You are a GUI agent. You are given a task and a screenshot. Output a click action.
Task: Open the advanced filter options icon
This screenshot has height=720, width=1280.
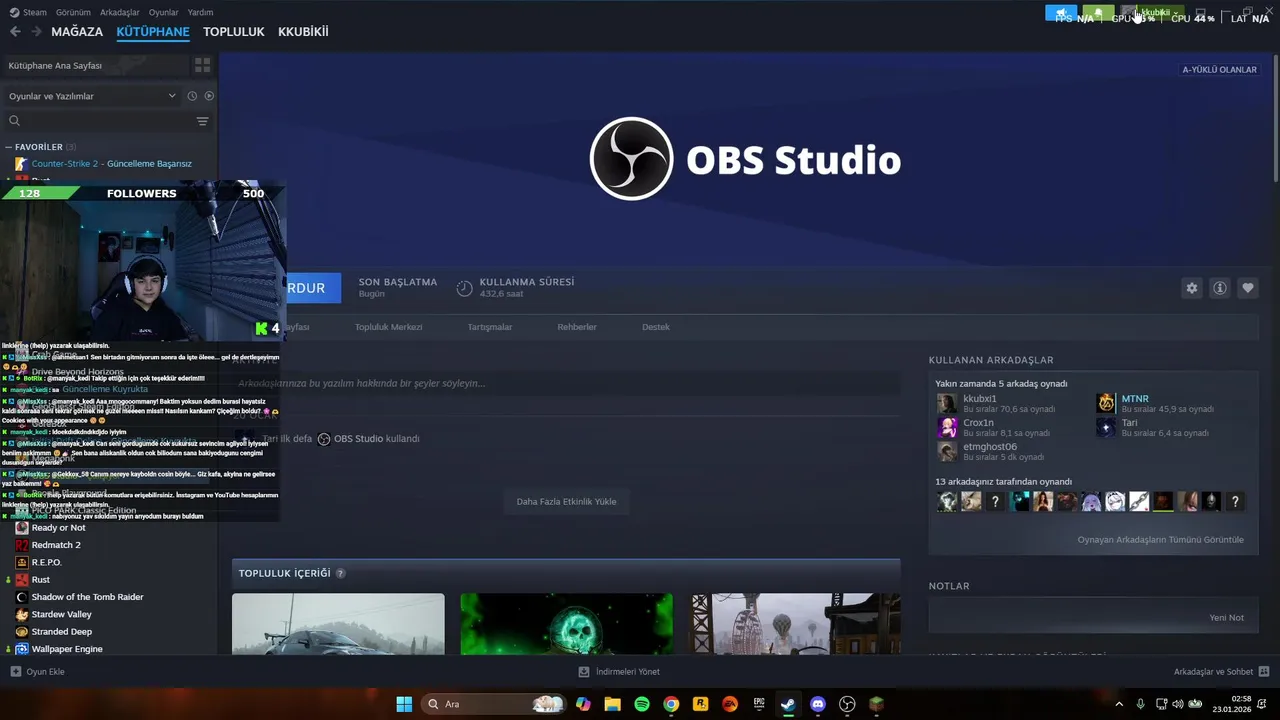click(203, 121)
